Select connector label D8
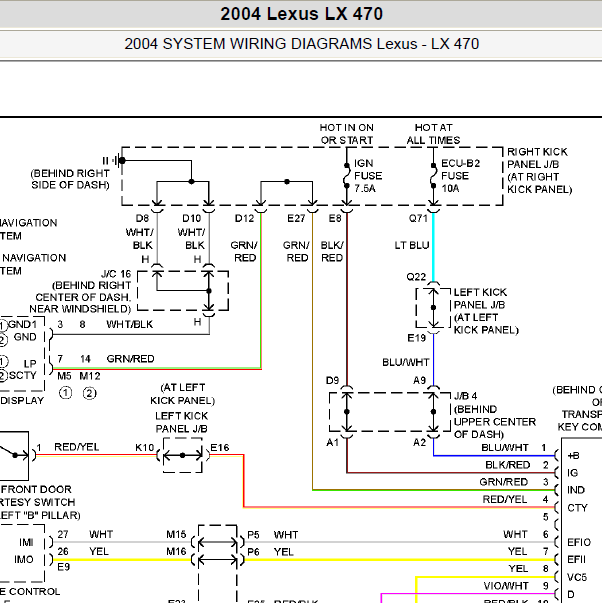The image size is (602, 603). 142,218
